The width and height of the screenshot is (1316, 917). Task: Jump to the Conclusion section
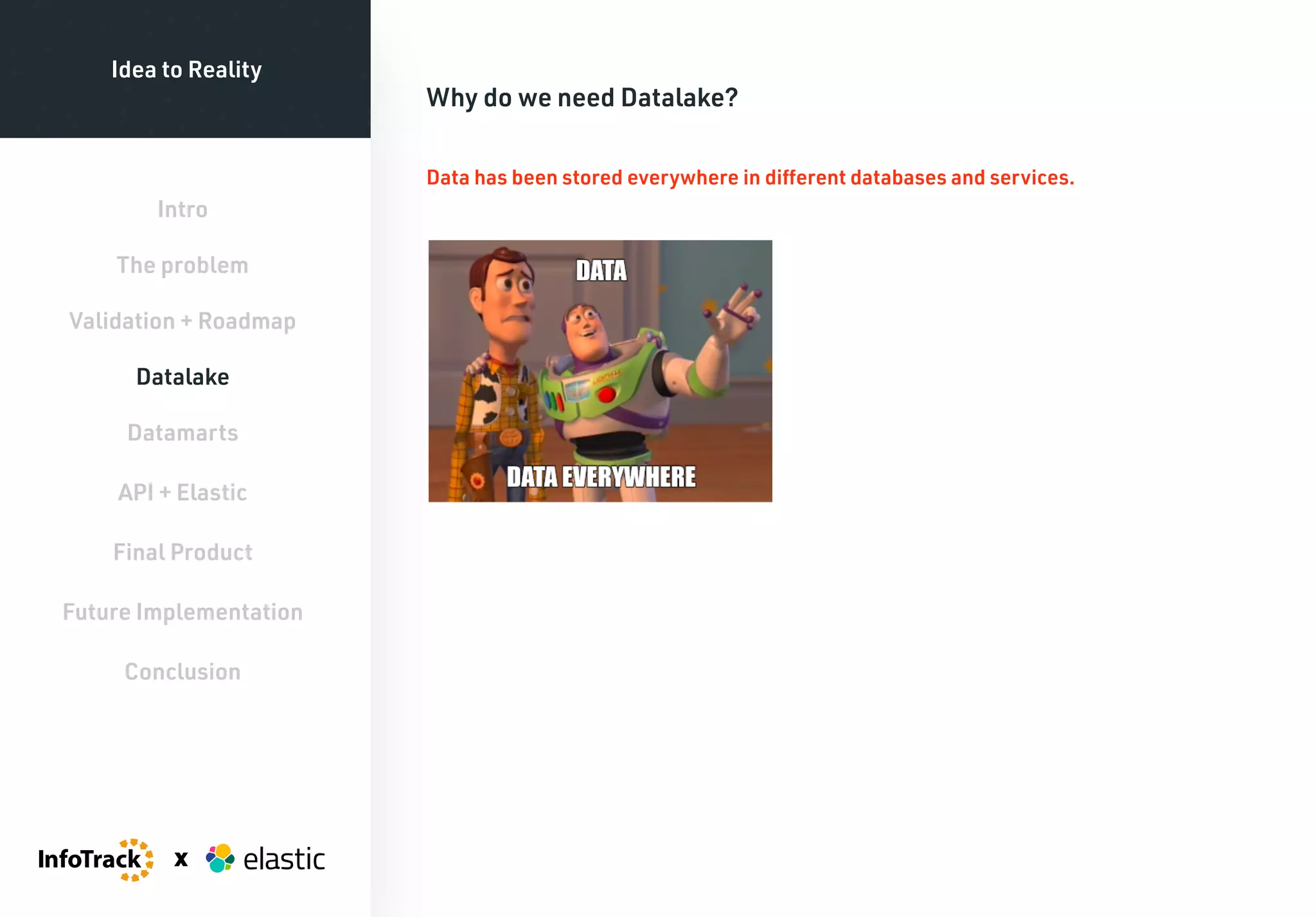click(x=182, y=672)
